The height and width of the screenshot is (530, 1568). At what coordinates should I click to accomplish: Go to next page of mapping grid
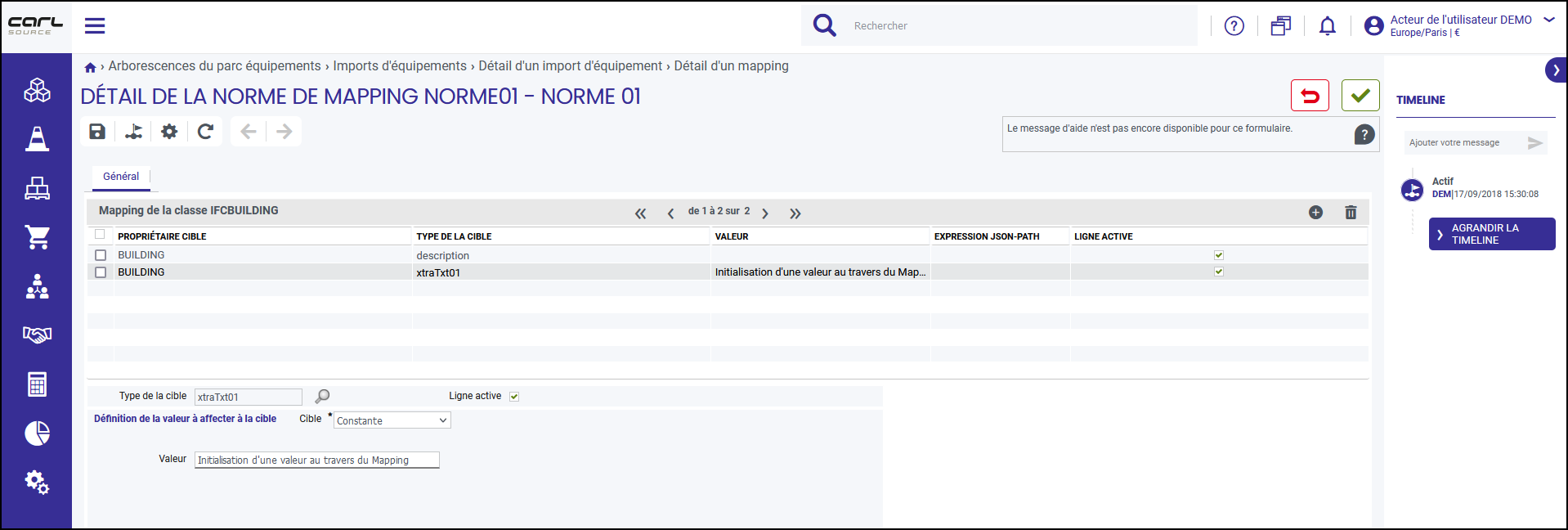click(x=765, y=213)
